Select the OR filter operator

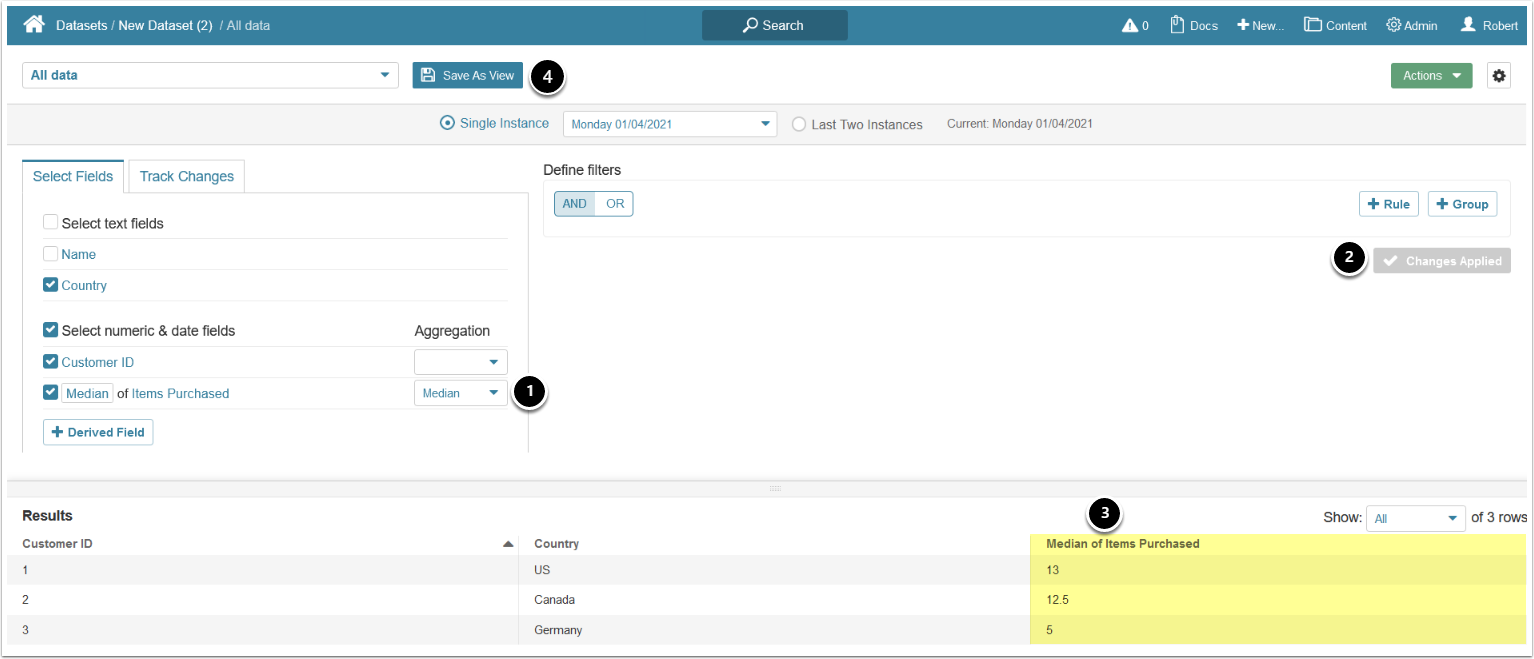(615, 203)
